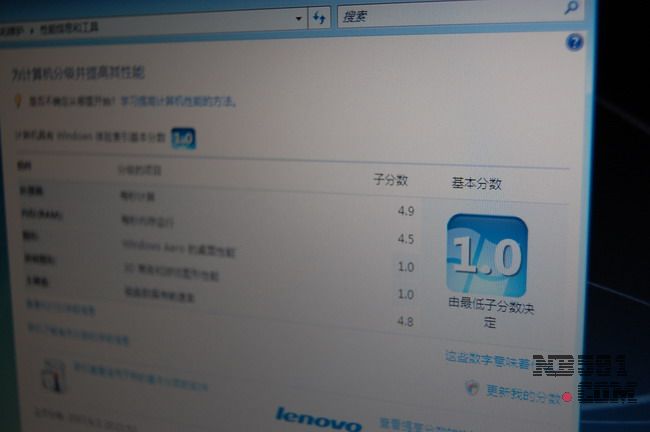Click the 基本分数 column header
This screenshot has width=650, height=432.
[477, 184]
